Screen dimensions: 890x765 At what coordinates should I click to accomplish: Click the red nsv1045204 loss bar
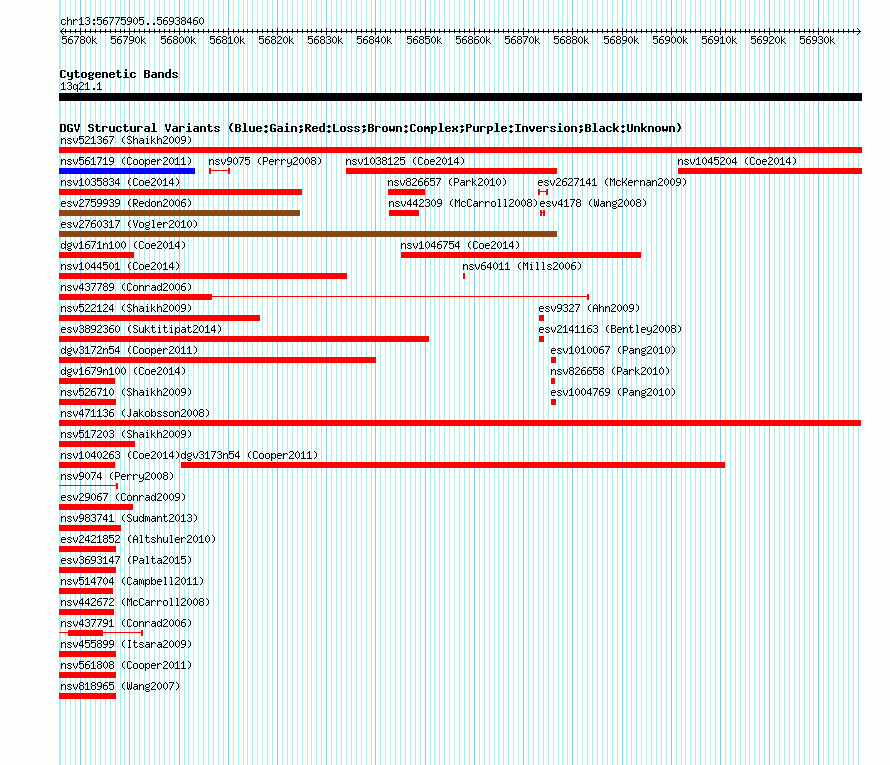(770, 171)
